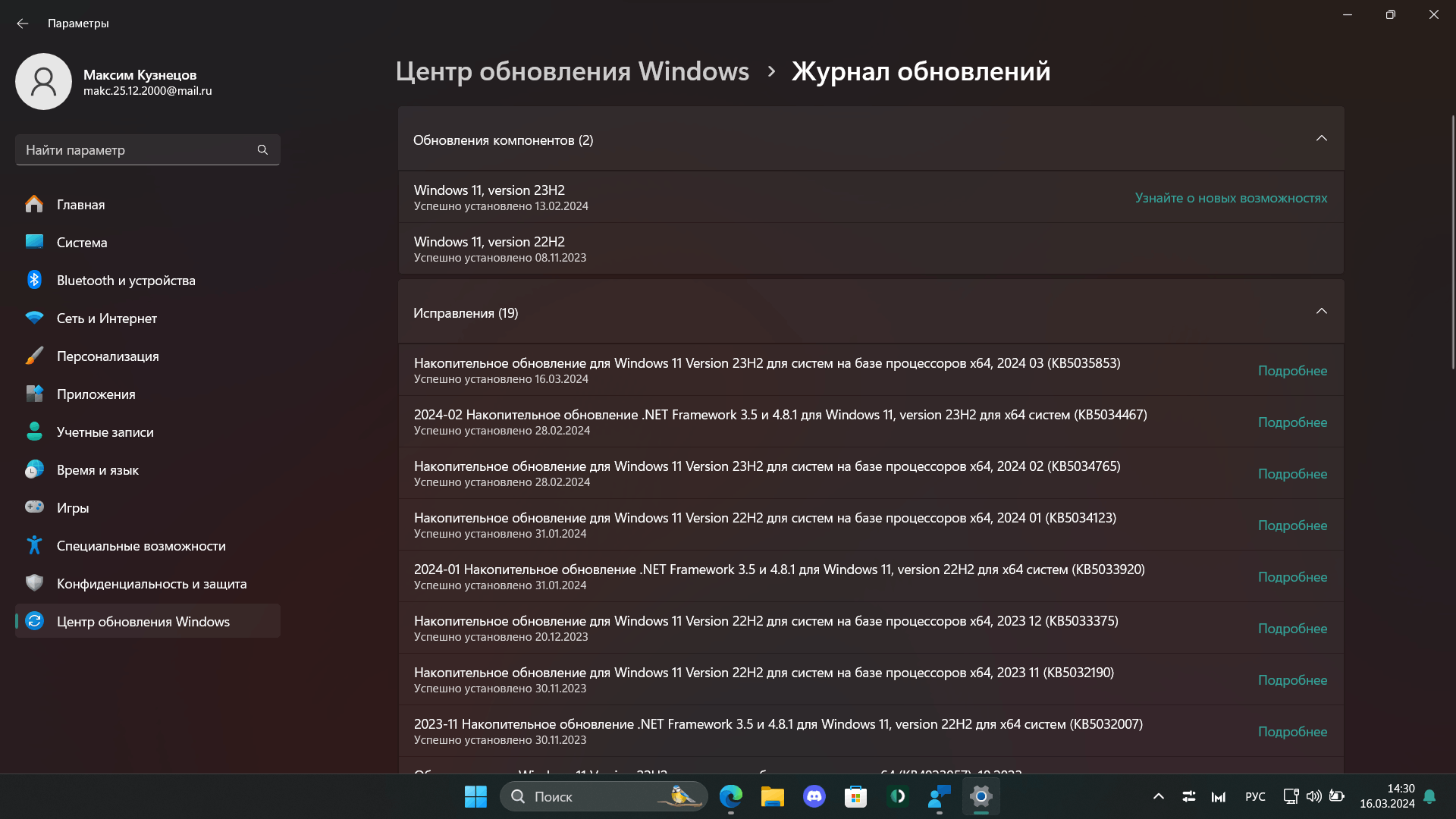Screen dimensions: 1456x819
Task: Launch Microsoft Edge from the taskbar
Action: click(731, 796)
